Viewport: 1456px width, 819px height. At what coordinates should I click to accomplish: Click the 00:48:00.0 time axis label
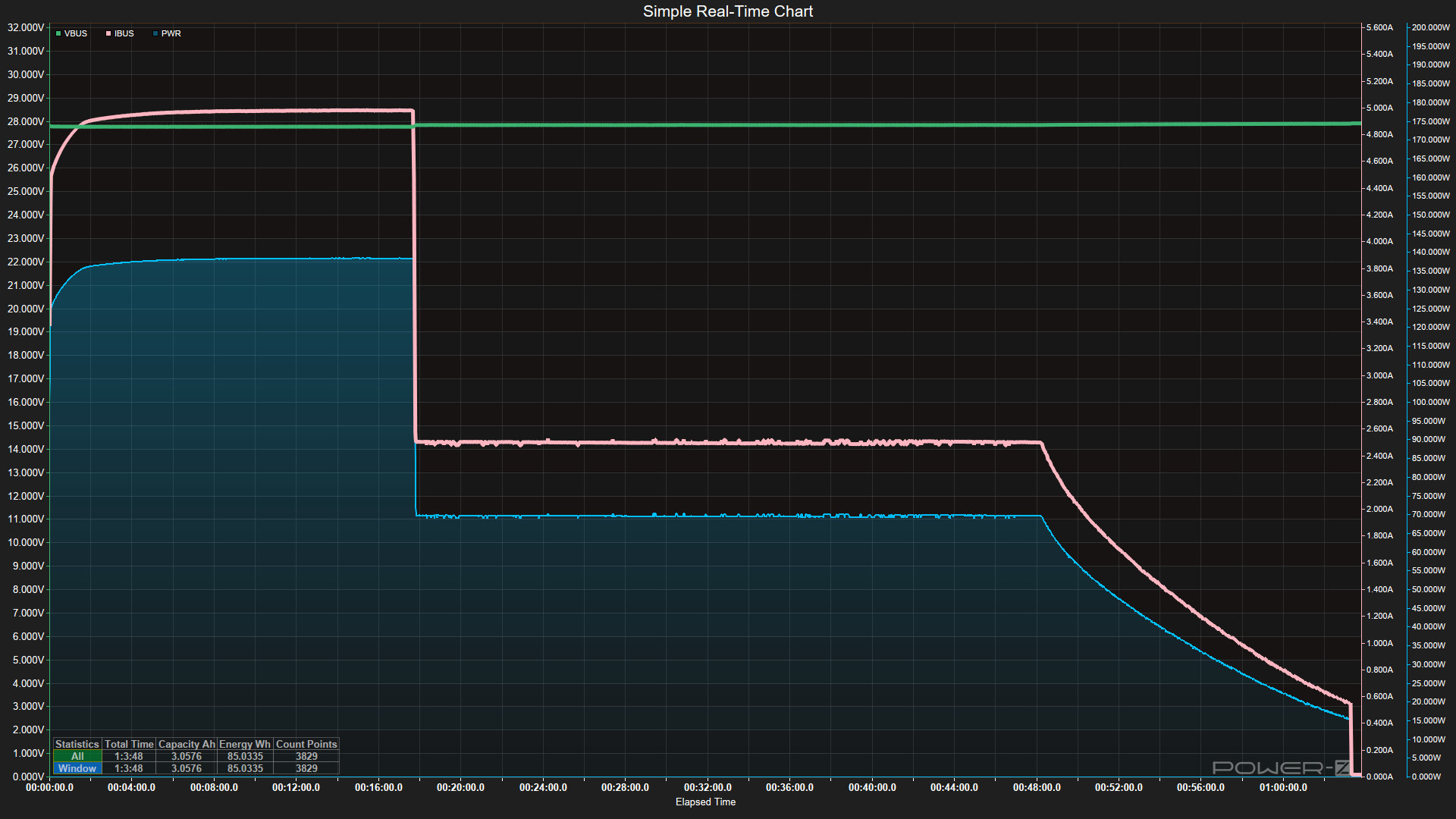(1037, 787)
